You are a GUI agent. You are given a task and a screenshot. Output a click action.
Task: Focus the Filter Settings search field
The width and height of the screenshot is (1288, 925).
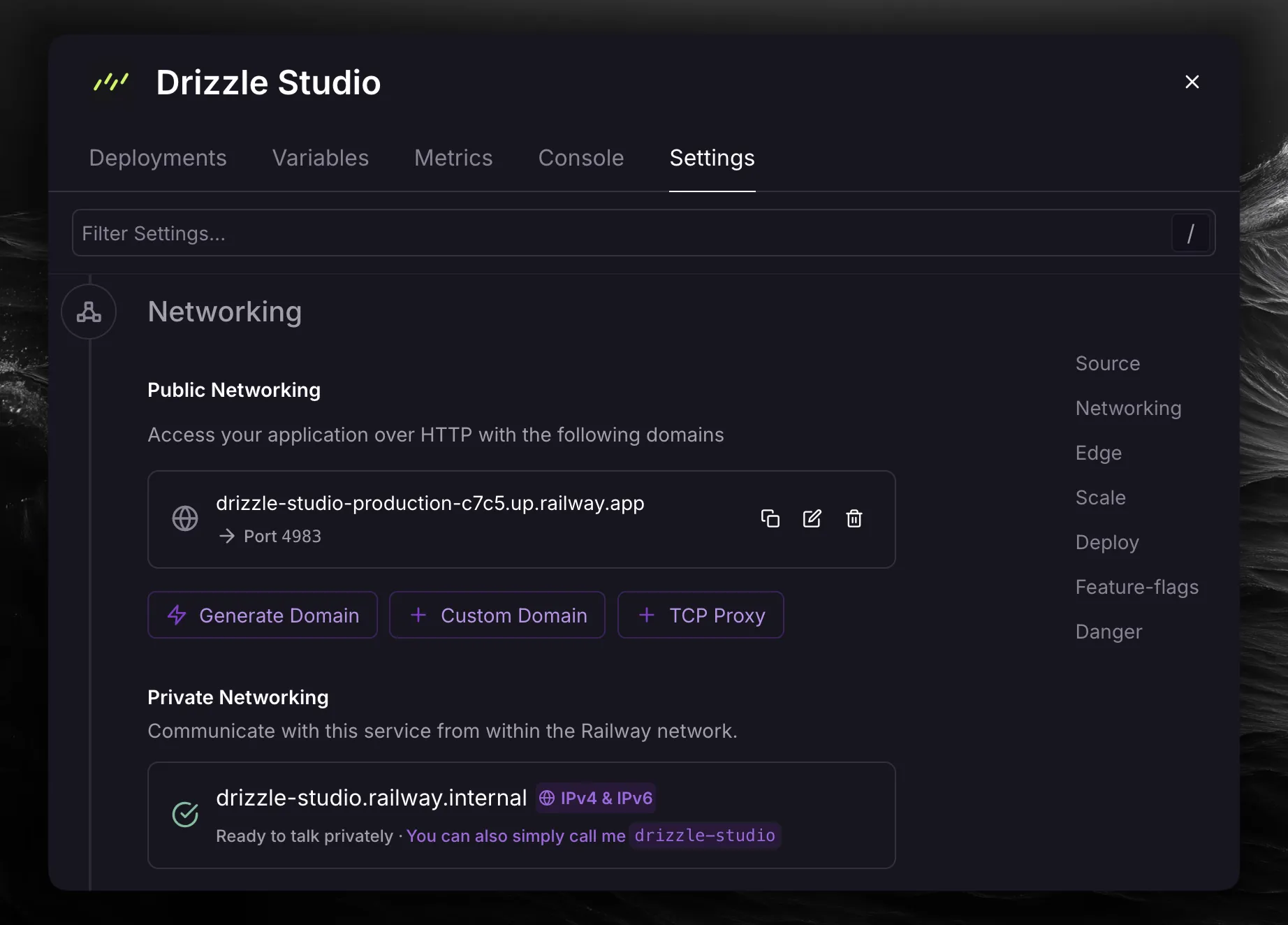pyautogui.click(x=643, y=233)
